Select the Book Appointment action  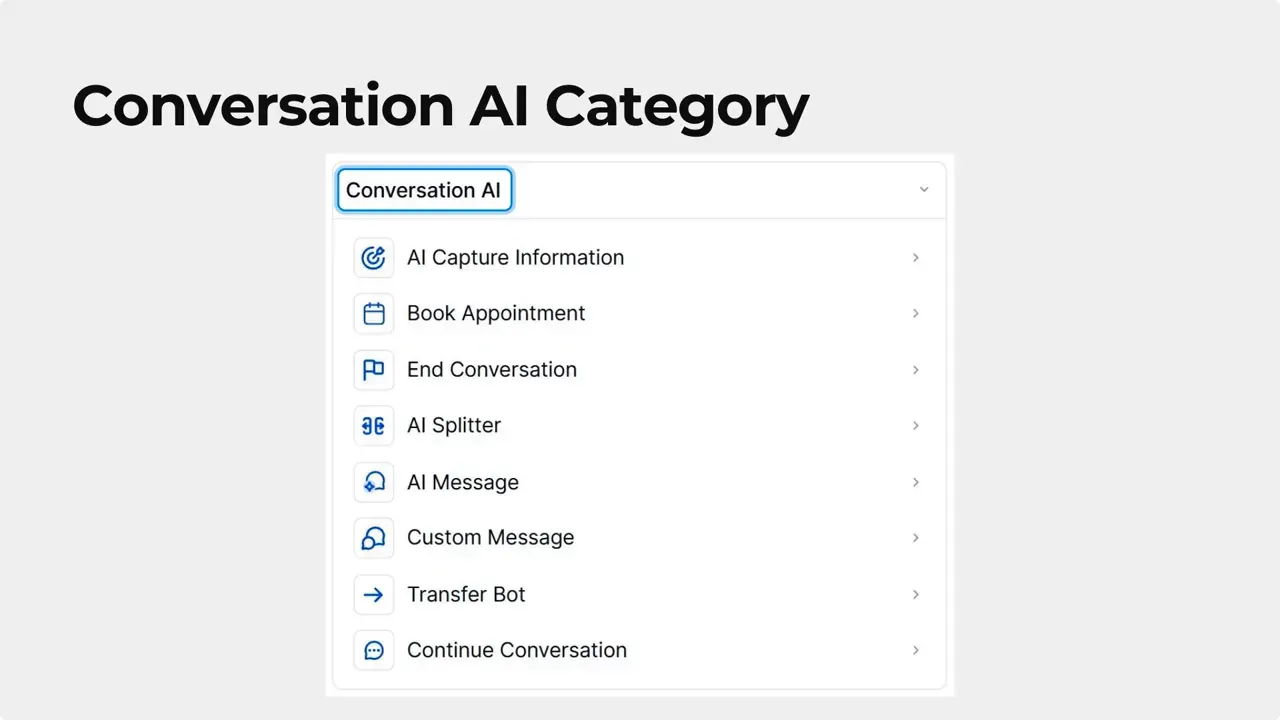pyautogui.click(x=496, y=313)
